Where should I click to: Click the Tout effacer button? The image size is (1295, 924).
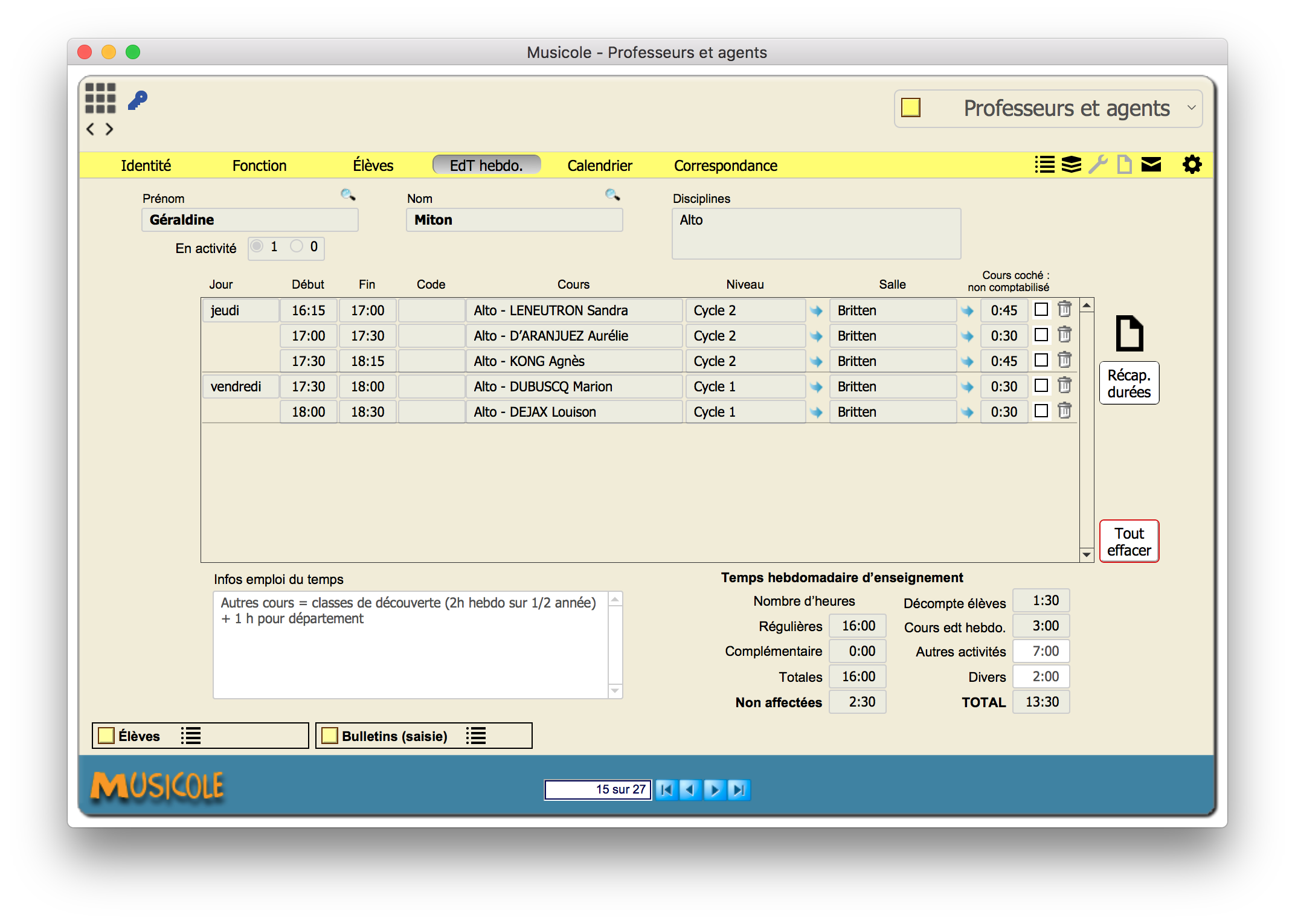tap(1129, 541)
